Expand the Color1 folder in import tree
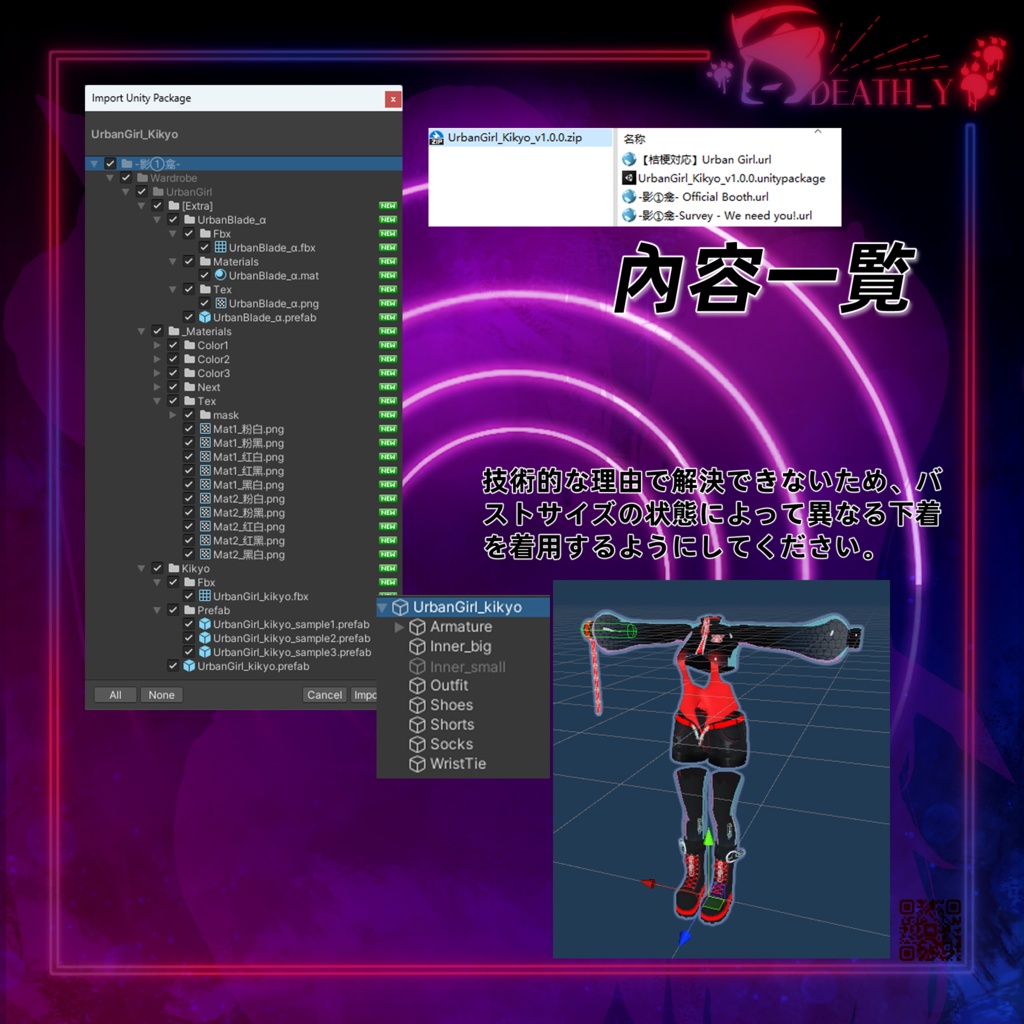The height and width of the screenshot is (1024, 1024). [158, 345]
